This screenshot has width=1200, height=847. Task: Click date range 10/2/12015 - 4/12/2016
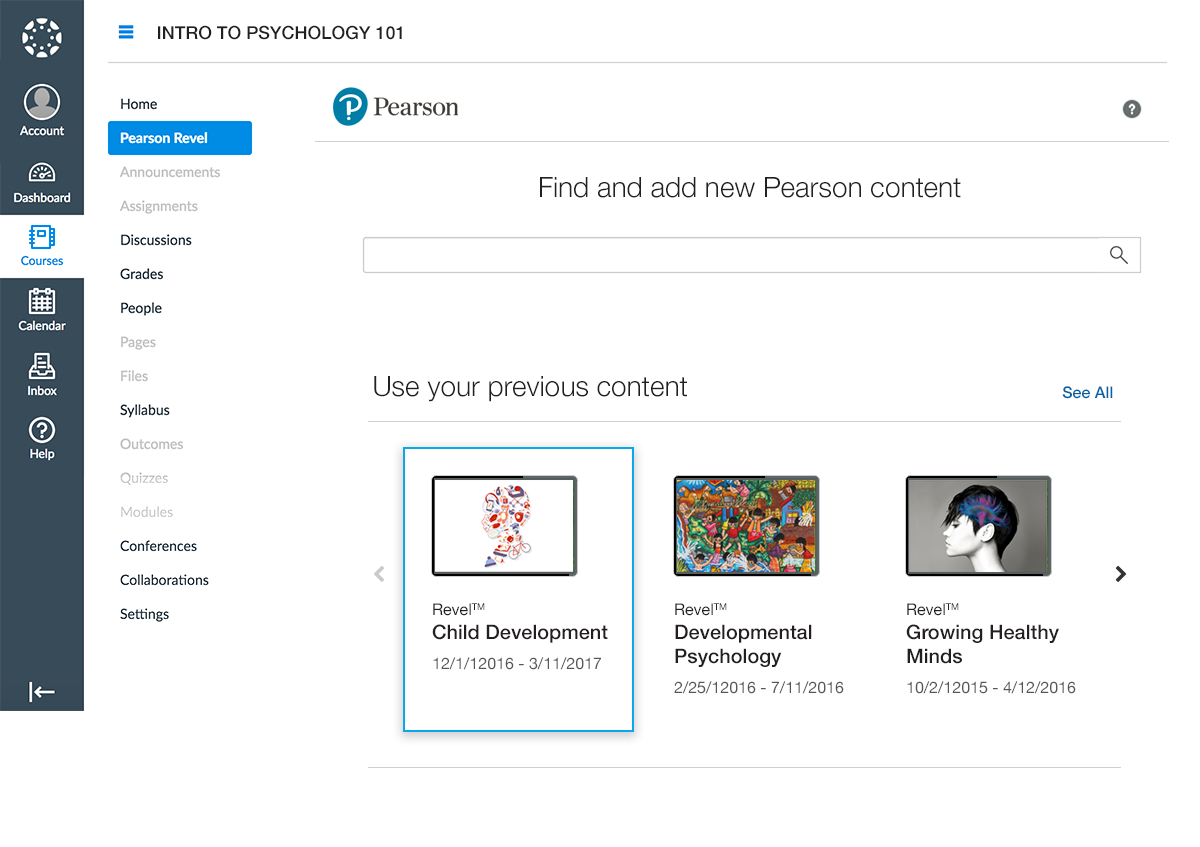[x=991, y=688]
